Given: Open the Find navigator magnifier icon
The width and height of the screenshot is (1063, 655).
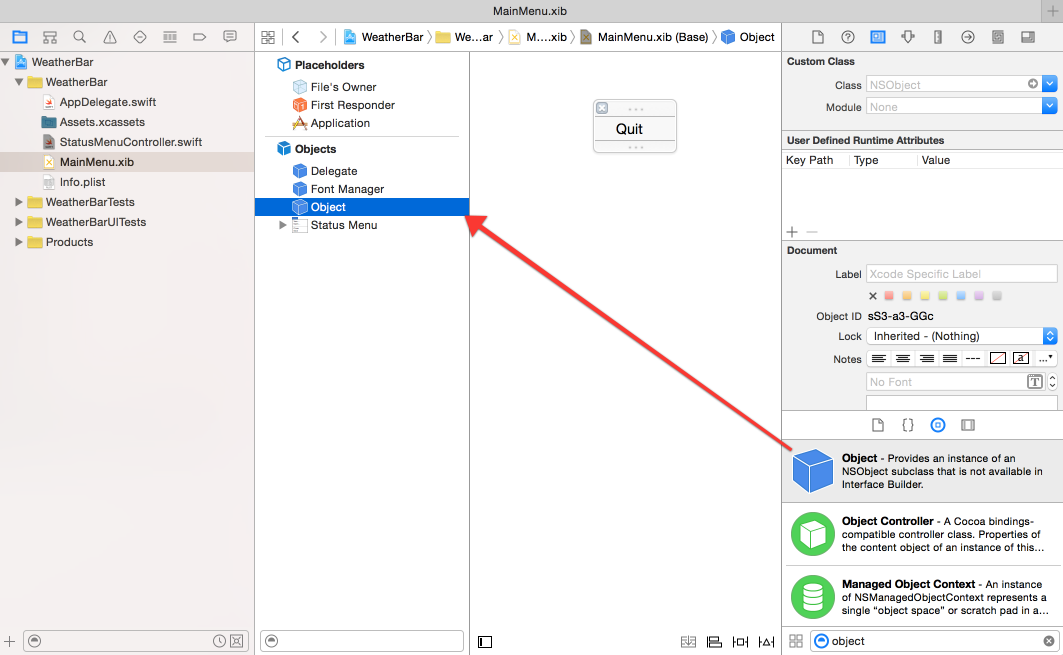Looking at the screenshot, I should 79,37.
